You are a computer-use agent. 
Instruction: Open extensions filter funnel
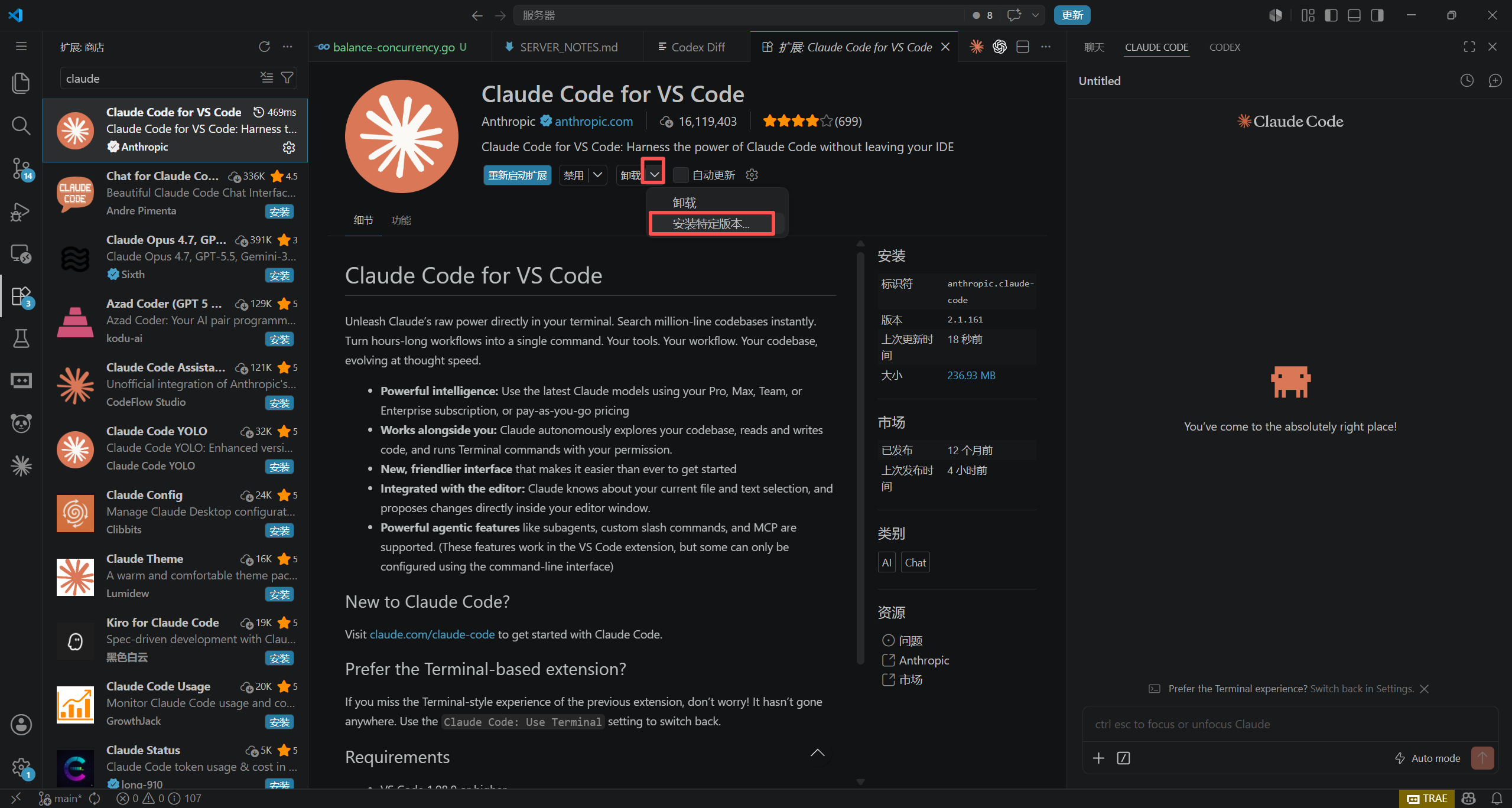tap(287, 78)
